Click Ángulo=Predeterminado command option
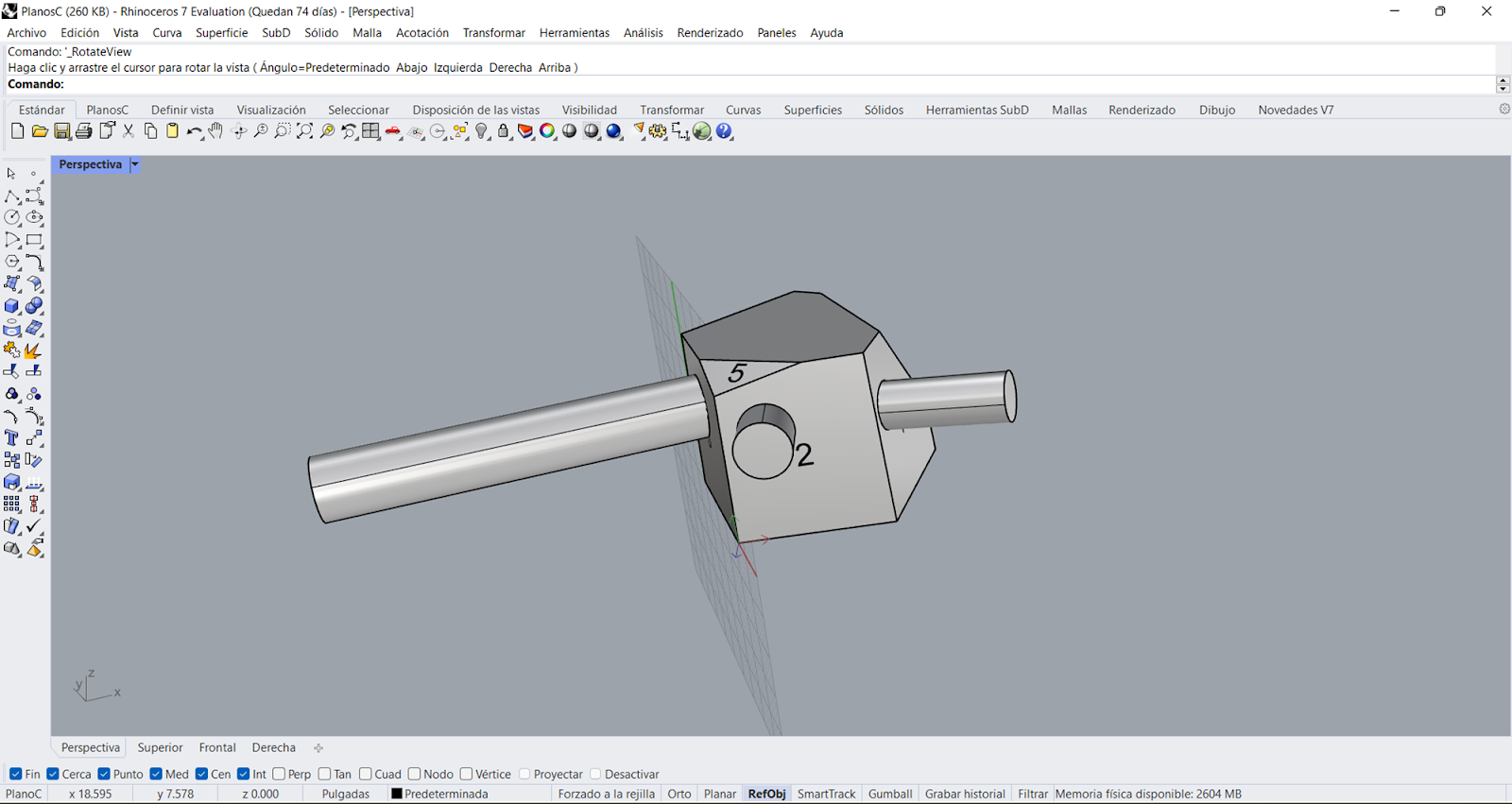 tap(324, 67)
